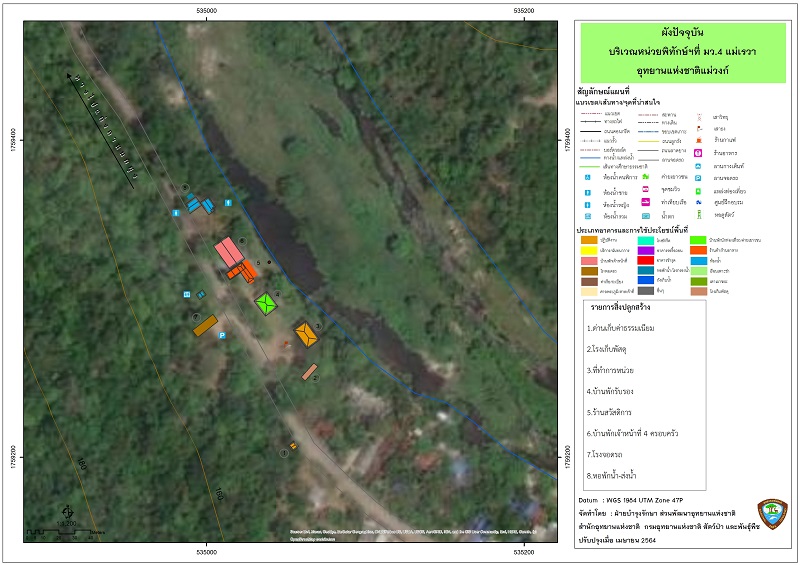Image resolution: width=800 pixels, height=565 pixels.
Task: Click the 'Datum : WGS 1984 UTM Zone 47P' text
Action: (x=631, y=500)
